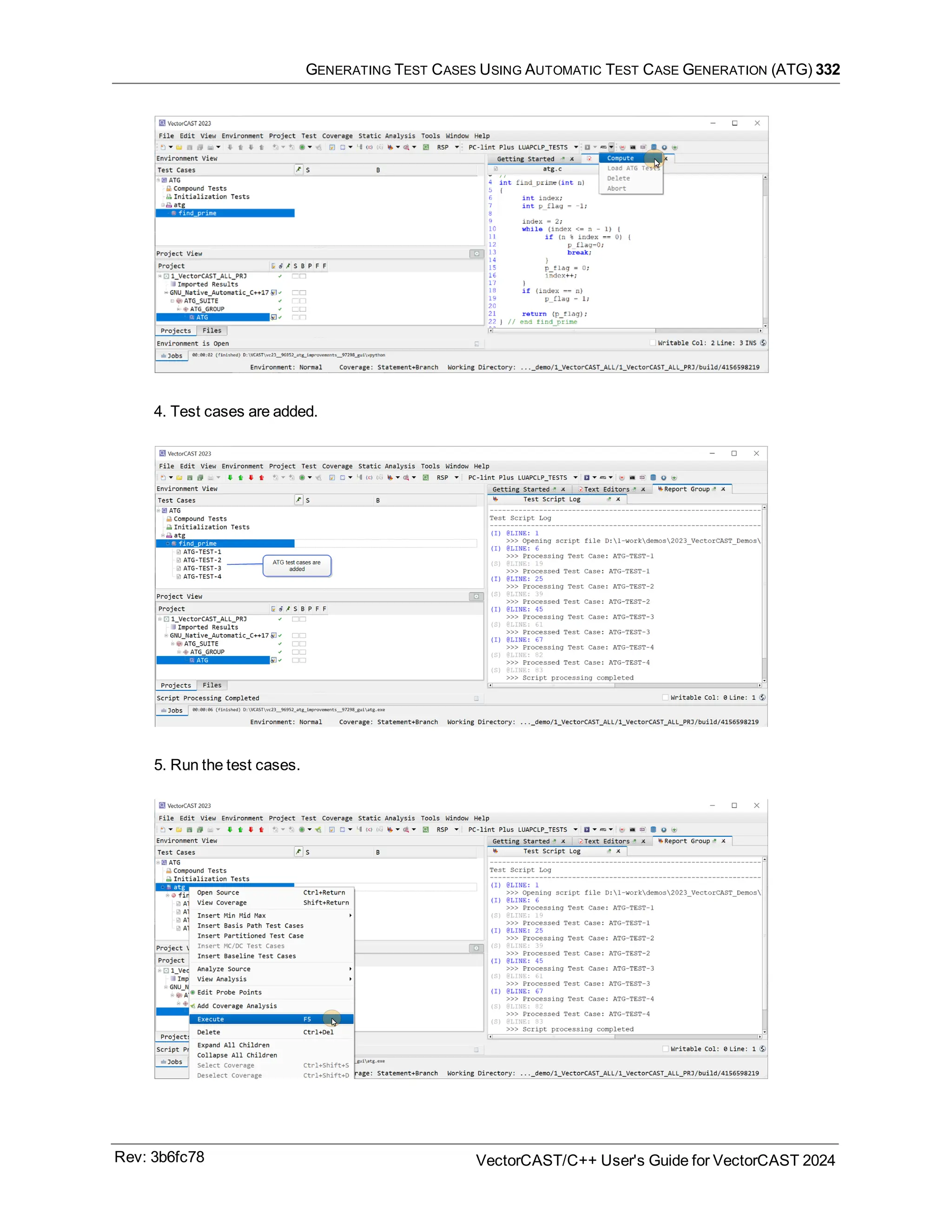Toggle pin button beside Test Cases in atg.c window

pos(299,169)
